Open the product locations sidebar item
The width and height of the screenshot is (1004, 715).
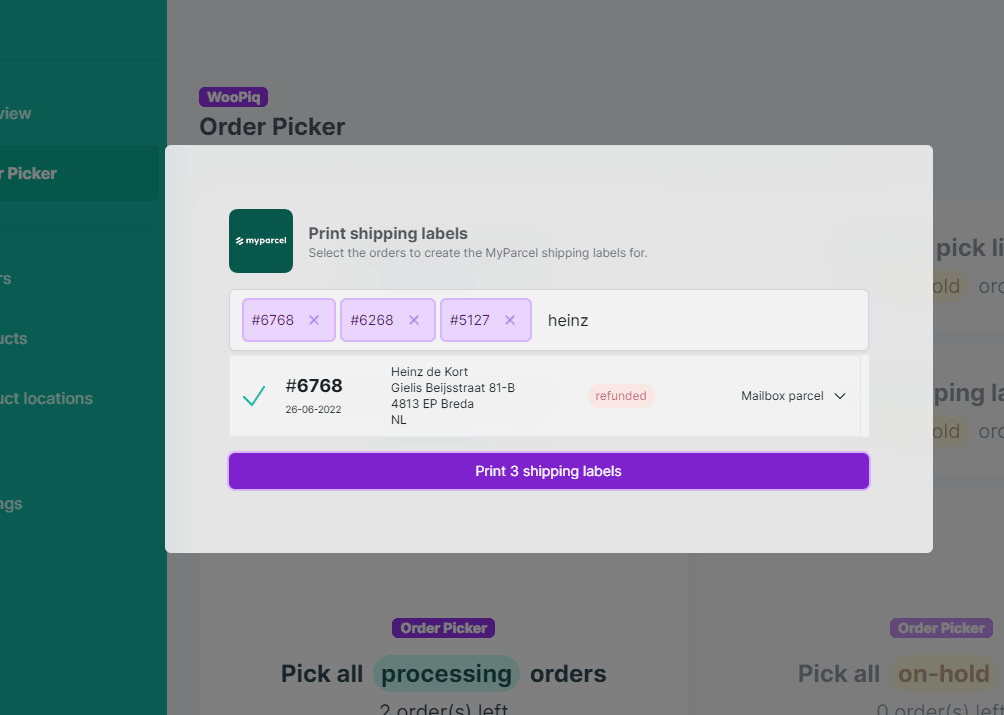[x=47, y=399]
